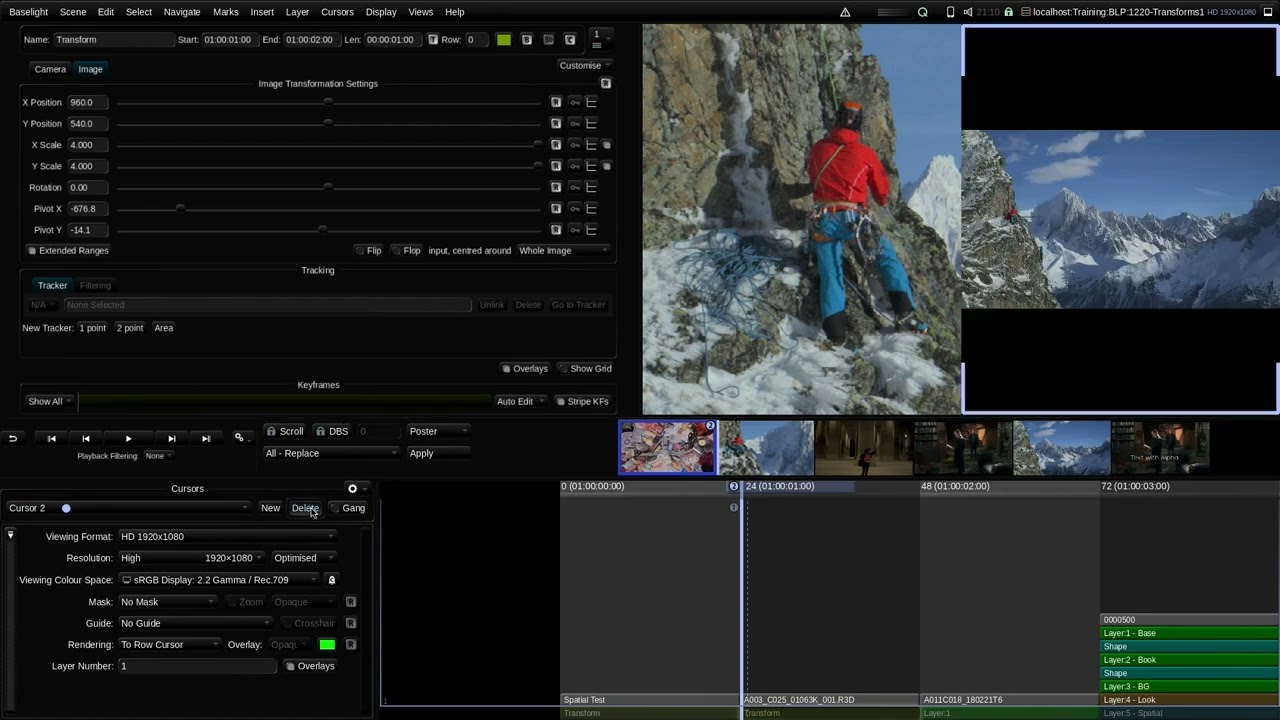Image resolution: width=1280 pixels, height=720 pixels.
Task: Toggle the Gang option for cursors
Action: tap(348, 508)
